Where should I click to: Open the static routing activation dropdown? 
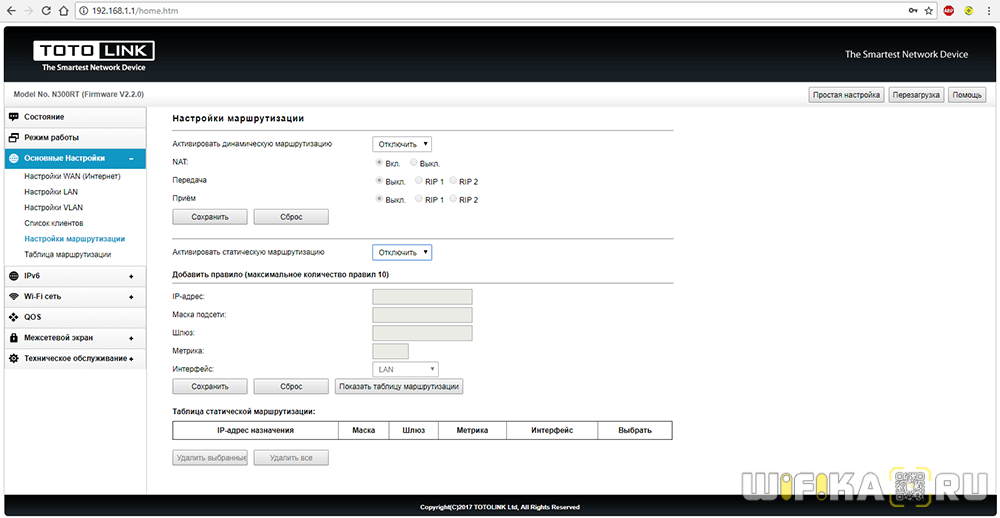pos(402,252)
